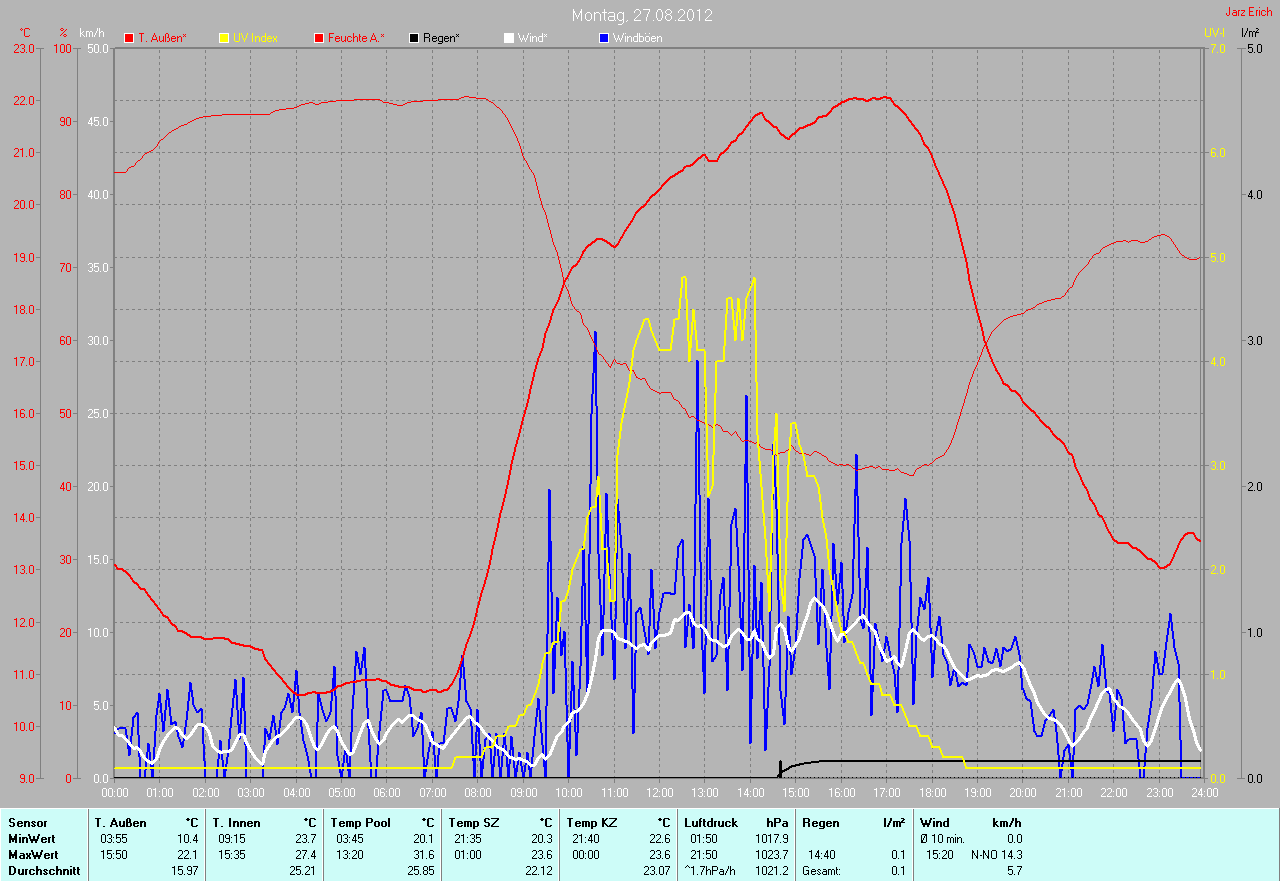This screenshot has height=881, width=1280.
Task: Click the °C axis unit label
Action: click(x=26, y=33)
